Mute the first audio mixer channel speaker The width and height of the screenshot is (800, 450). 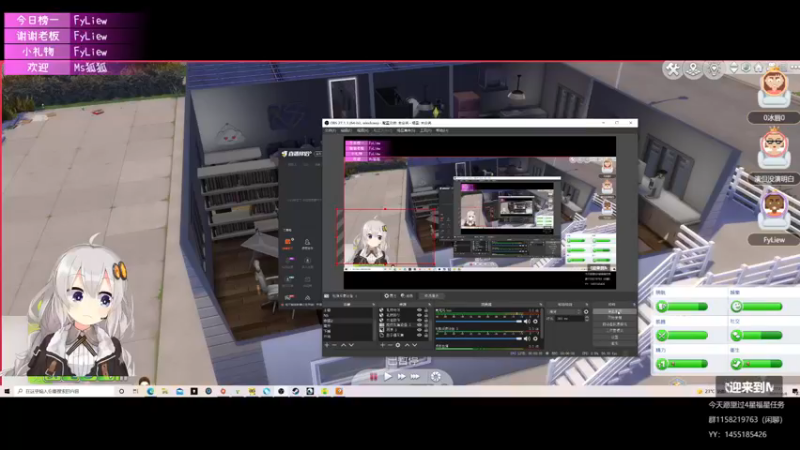click(527, 321)
